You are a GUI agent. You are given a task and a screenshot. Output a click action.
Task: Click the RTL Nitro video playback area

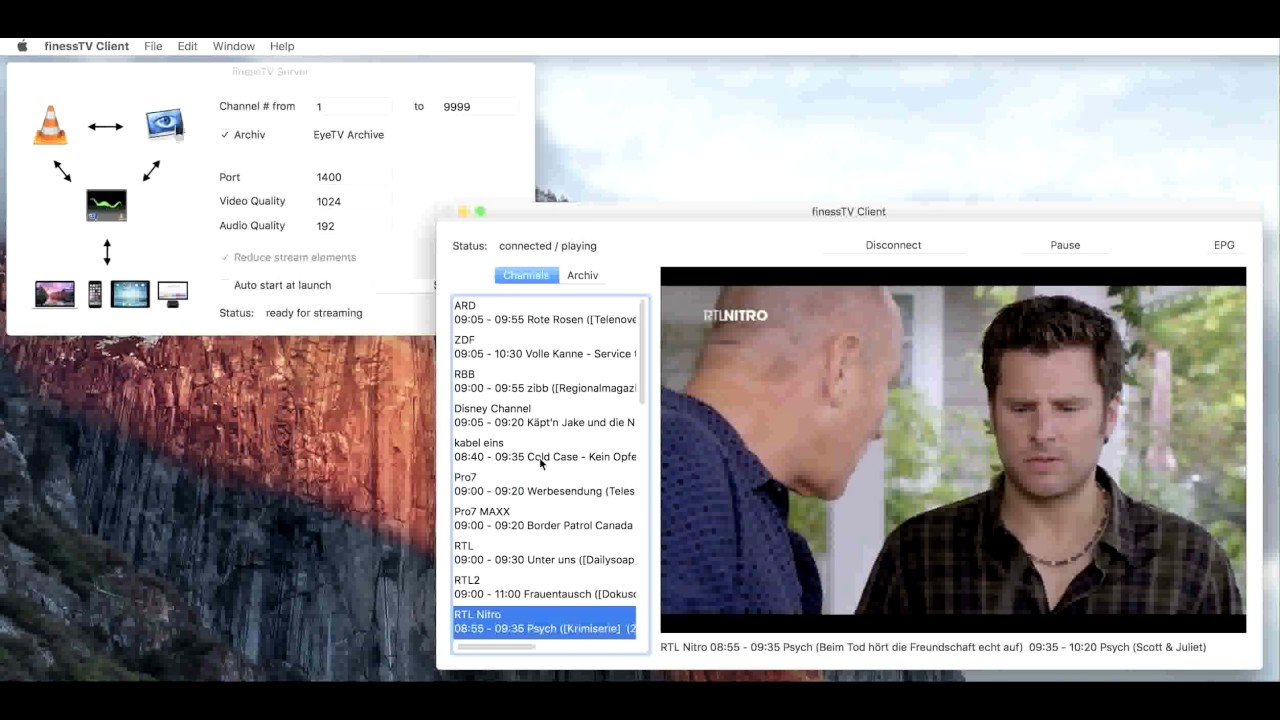953,450
